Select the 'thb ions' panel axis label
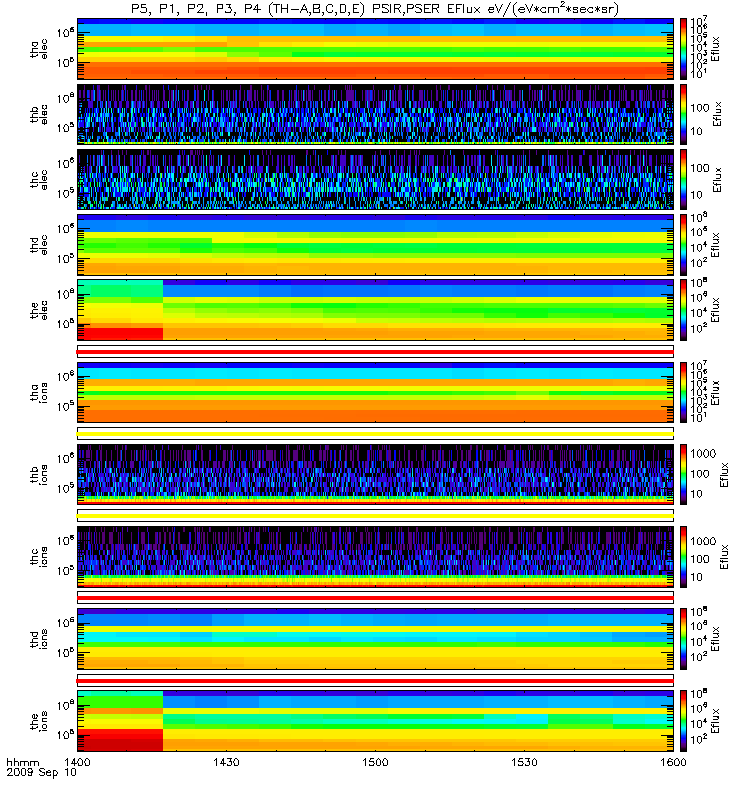 (x=38, y=474)
